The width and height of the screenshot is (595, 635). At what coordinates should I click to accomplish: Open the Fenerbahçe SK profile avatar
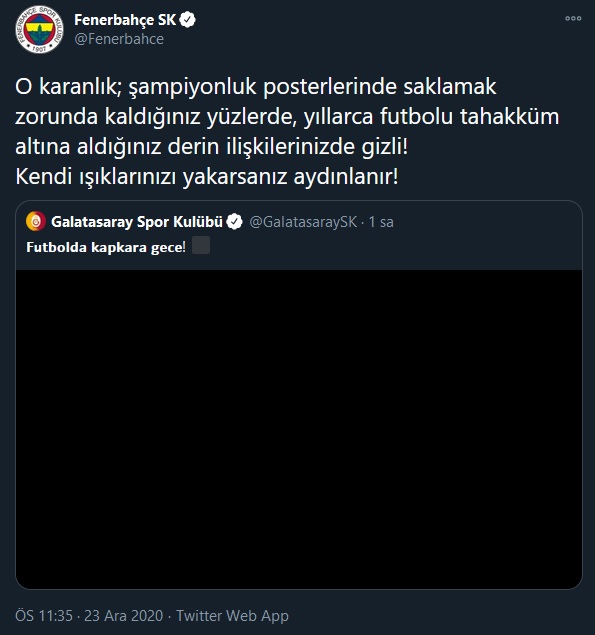point(39,29)
